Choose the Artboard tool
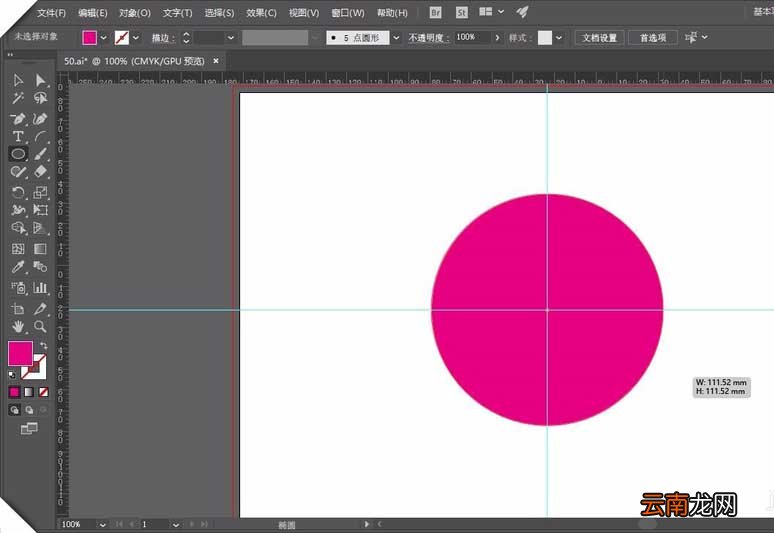 [x=18, y=308]
